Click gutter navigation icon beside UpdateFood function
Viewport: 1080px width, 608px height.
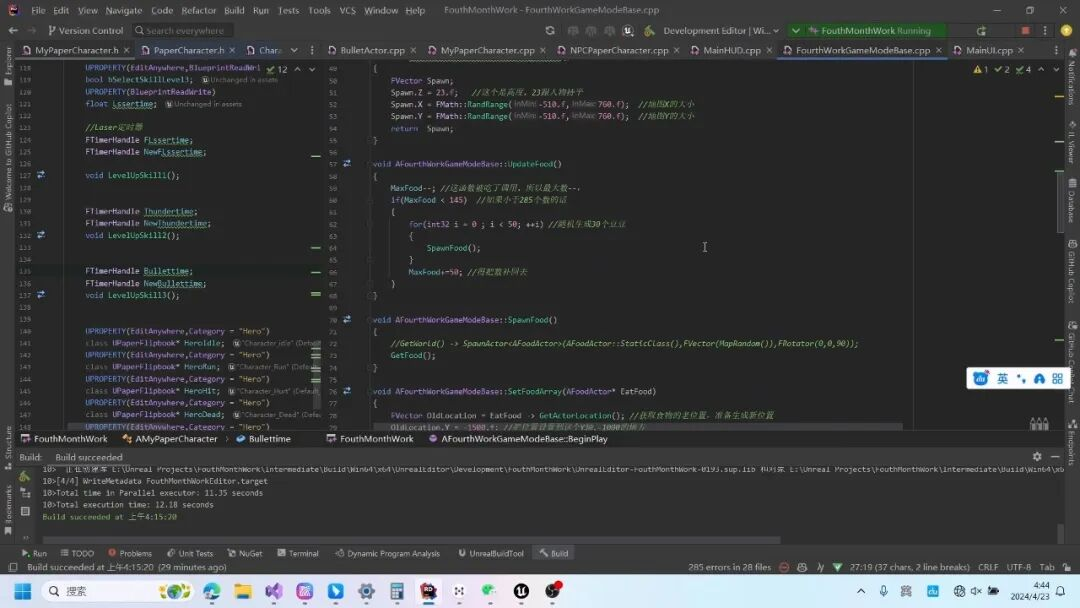click(347, 163)
